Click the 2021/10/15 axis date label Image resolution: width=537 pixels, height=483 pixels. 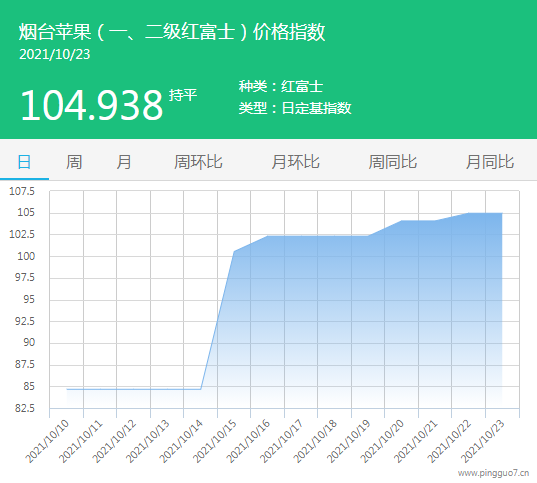coord(214,441)
